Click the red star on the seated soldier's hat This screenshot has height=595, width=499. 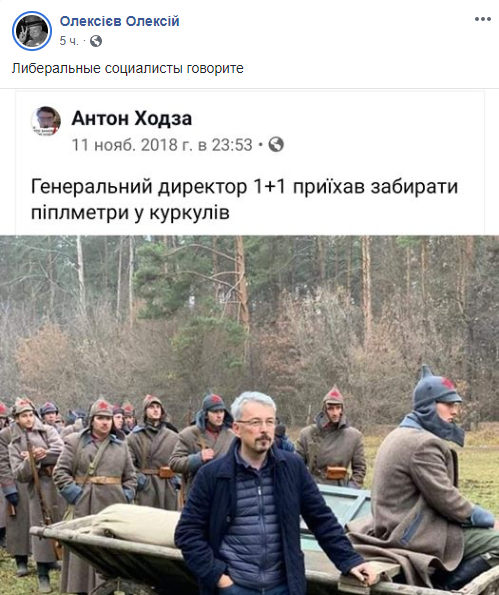click(x=448, y=384)
